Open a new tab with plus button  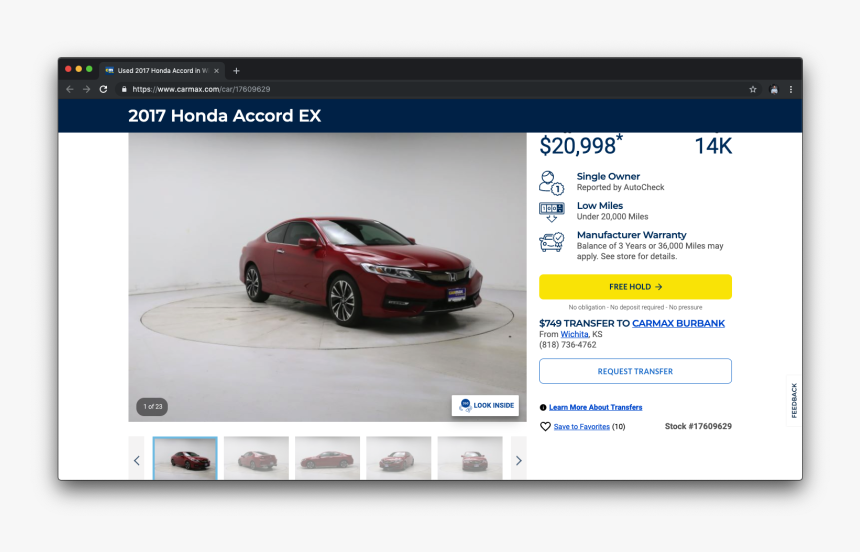pos(236,71)
